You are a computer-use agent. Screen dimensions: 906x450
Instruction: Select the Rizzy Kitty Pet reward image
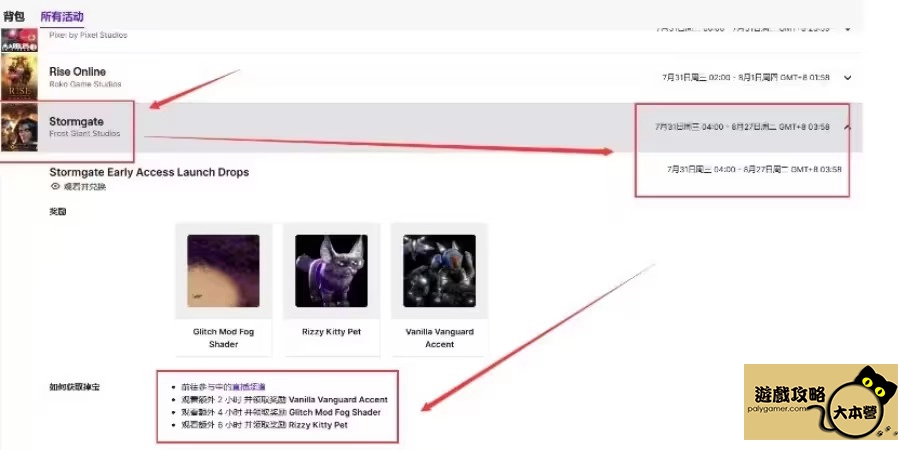click(x=331, y=270)
